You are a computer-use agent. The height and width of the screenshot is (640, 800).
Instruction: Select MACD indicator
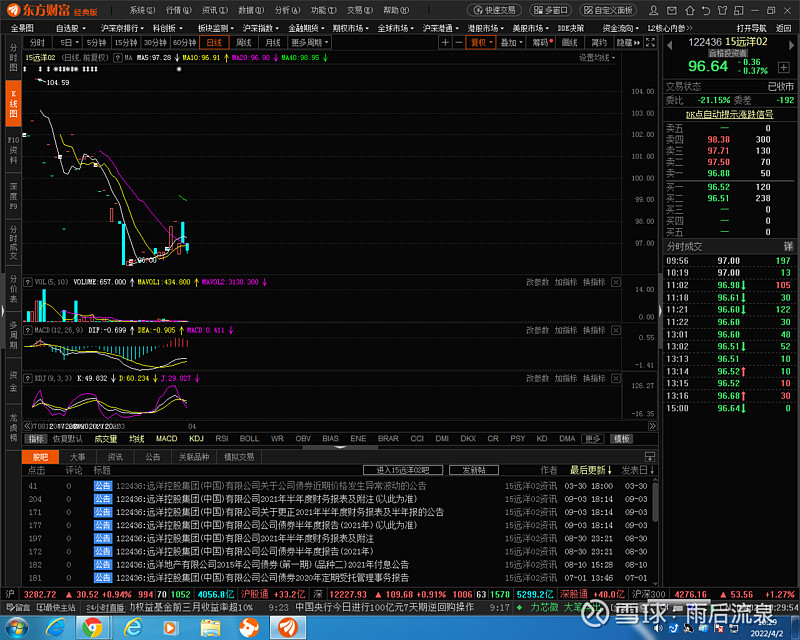click(x=166, y=438)
